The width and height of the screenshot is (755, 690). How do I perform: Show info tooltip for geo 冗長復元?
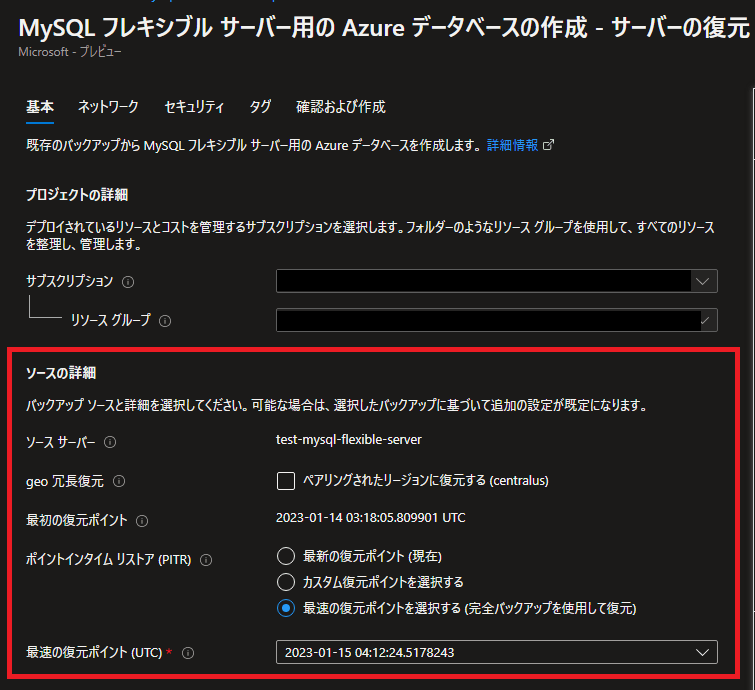click(119, 481)
